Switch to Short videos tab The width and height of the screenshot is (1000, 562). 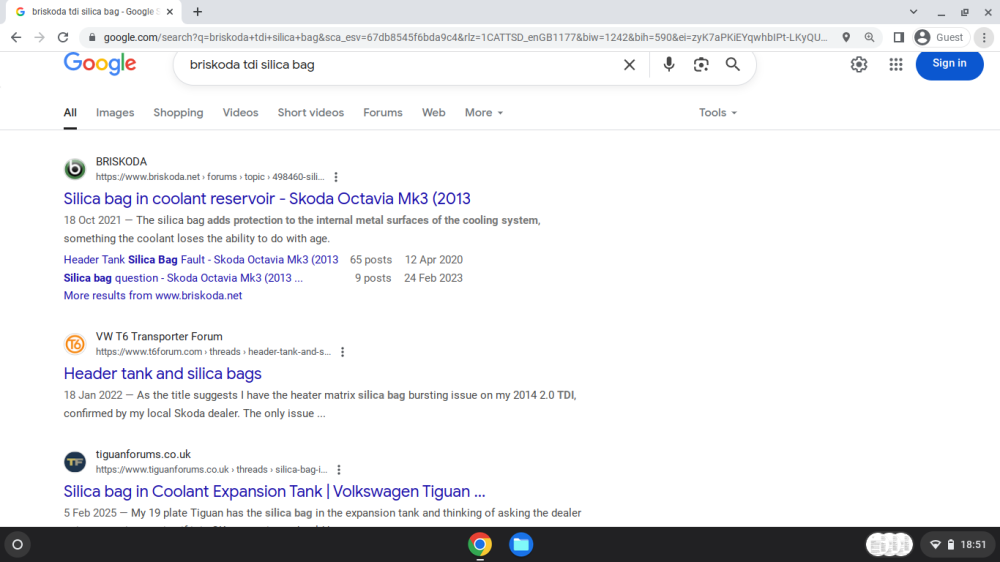pyautogui.click(x=311, y=113)
